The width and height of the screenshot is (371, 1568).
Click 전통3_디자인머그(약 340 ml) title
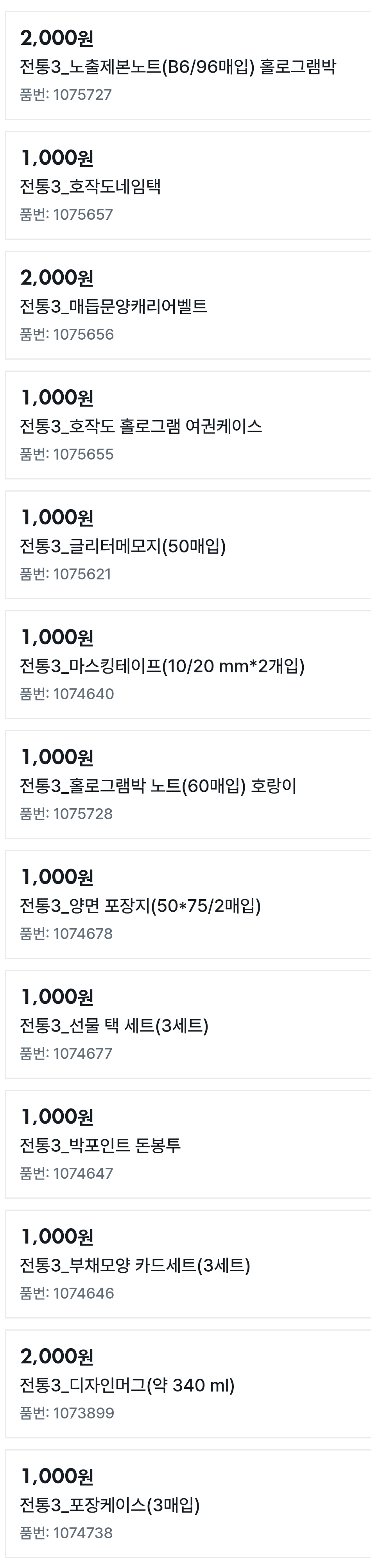[127, 1385]
